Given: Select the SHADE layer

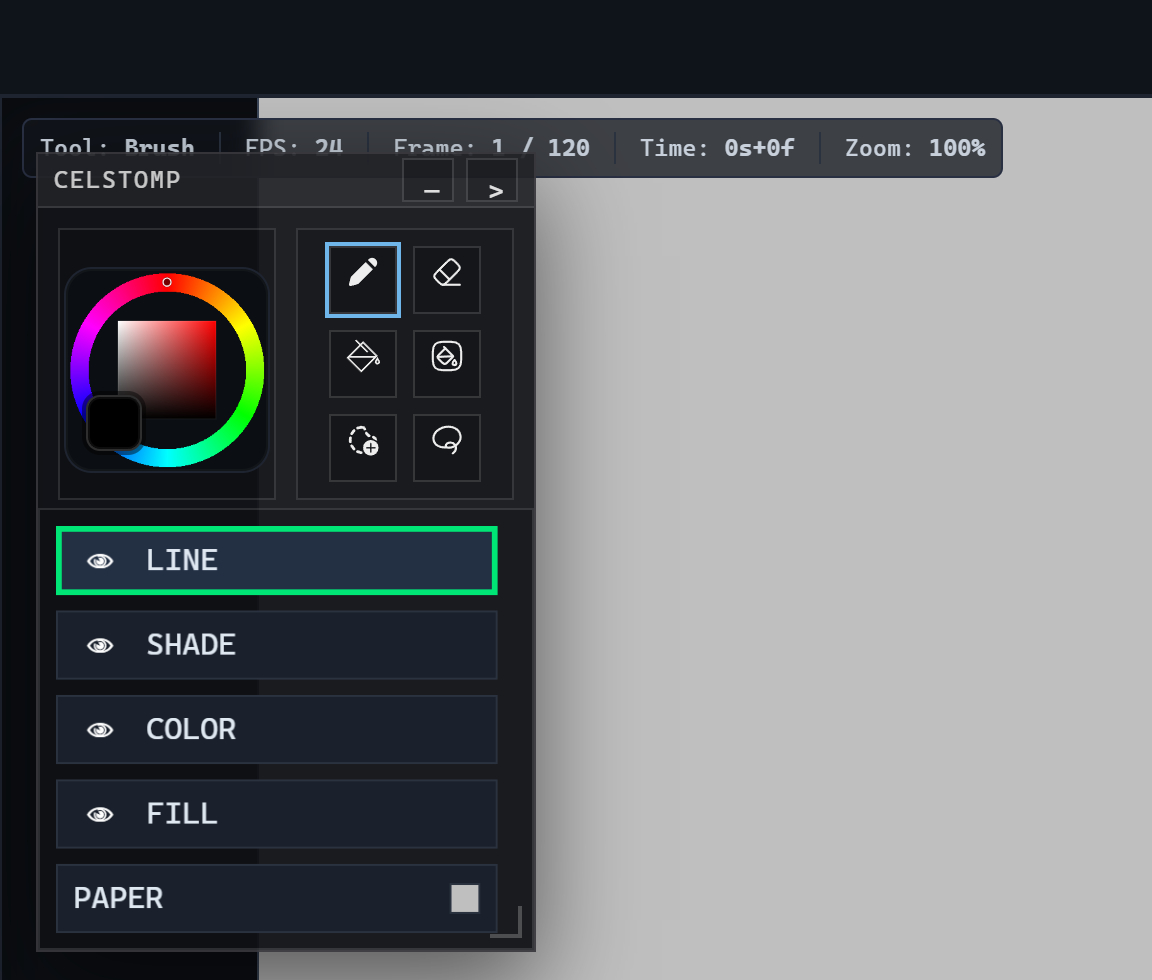Looking at the screenshot, I should tap(300, 645).
